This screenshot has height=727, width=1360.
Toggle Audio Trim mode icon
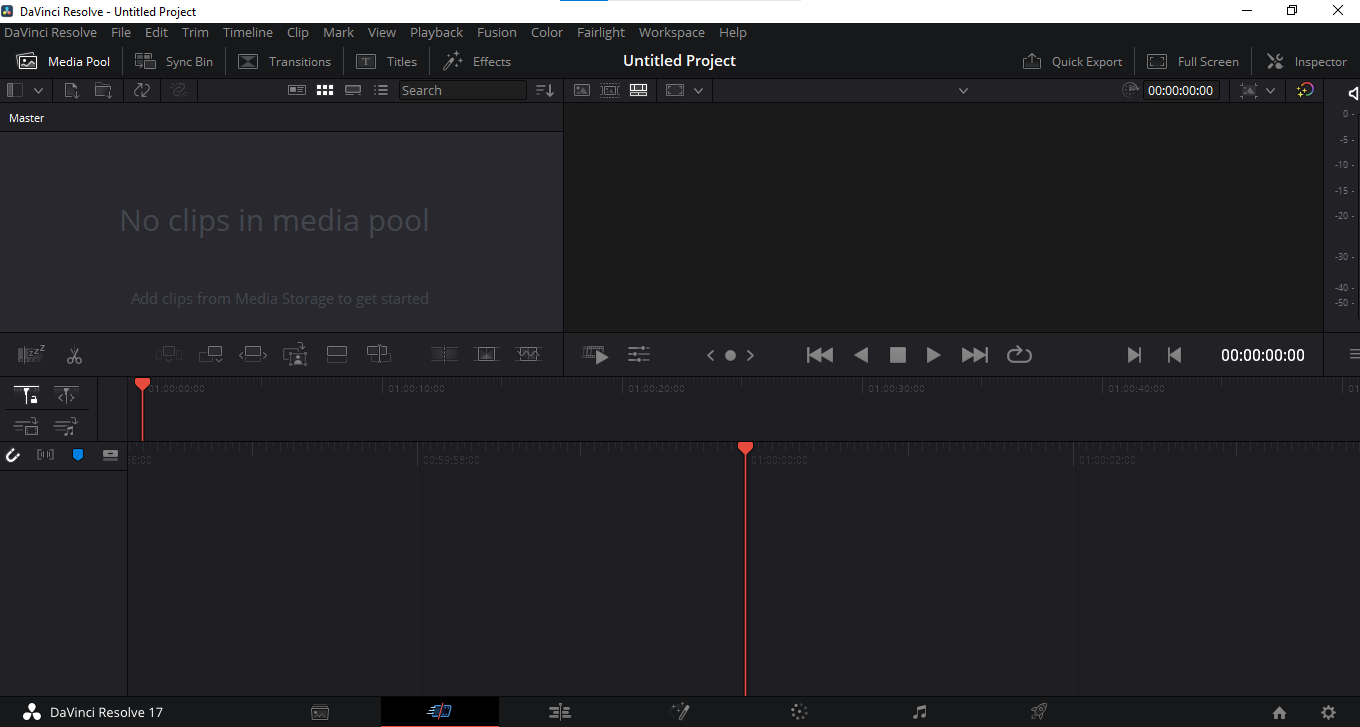45,455
